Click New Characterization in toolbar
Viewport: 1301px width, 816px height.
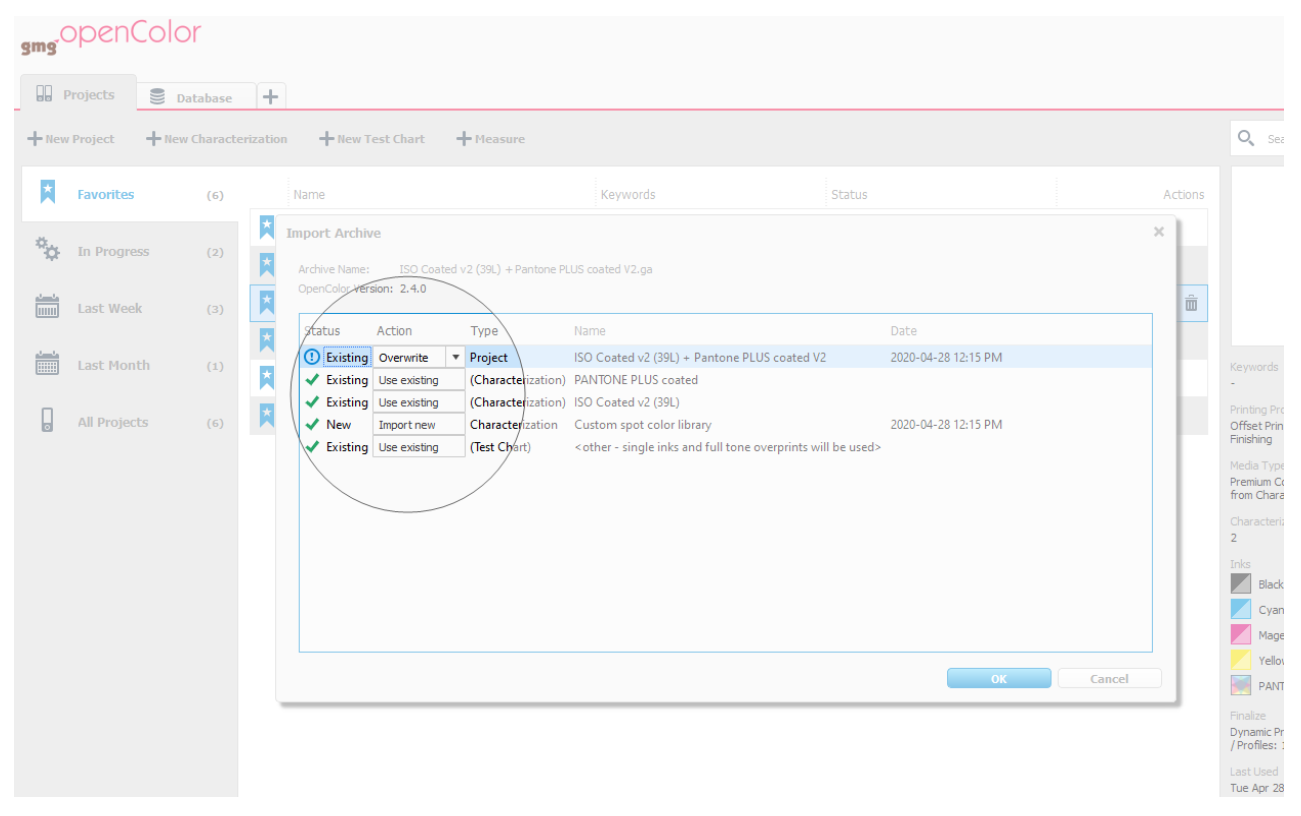coord(217,139)
